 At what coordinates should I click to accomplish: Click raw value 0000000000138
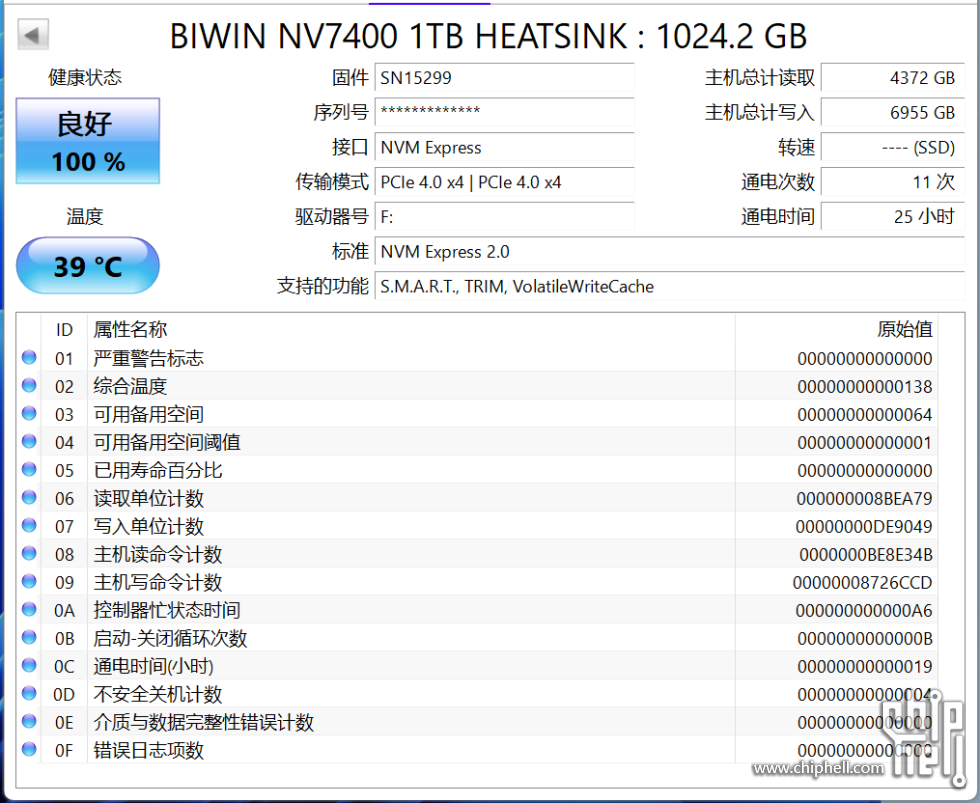pos(865,387)
